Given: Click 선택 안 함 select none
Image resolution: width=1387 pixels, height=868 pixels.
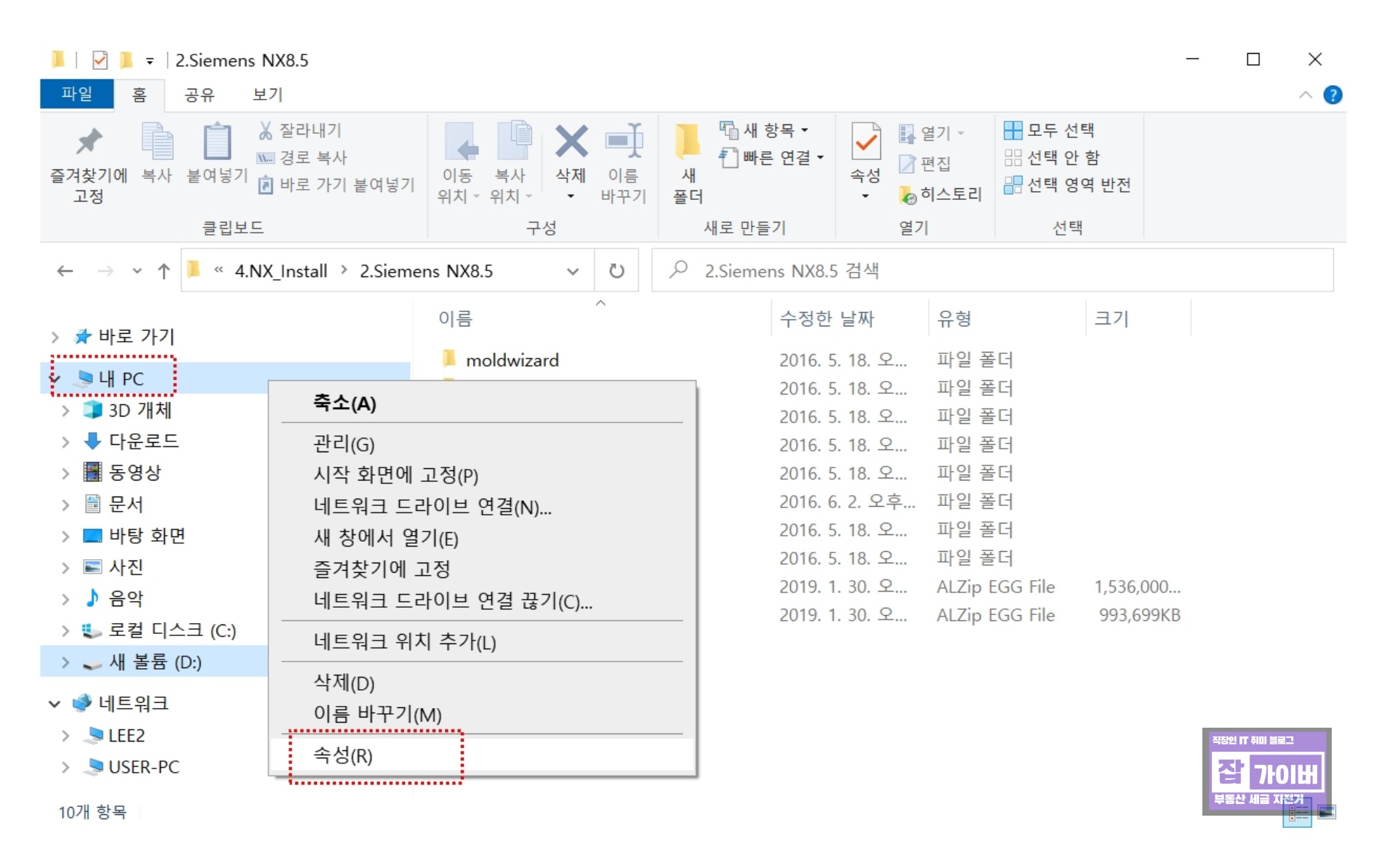Looking at the screenshot, I should [x=1052, y=158].
